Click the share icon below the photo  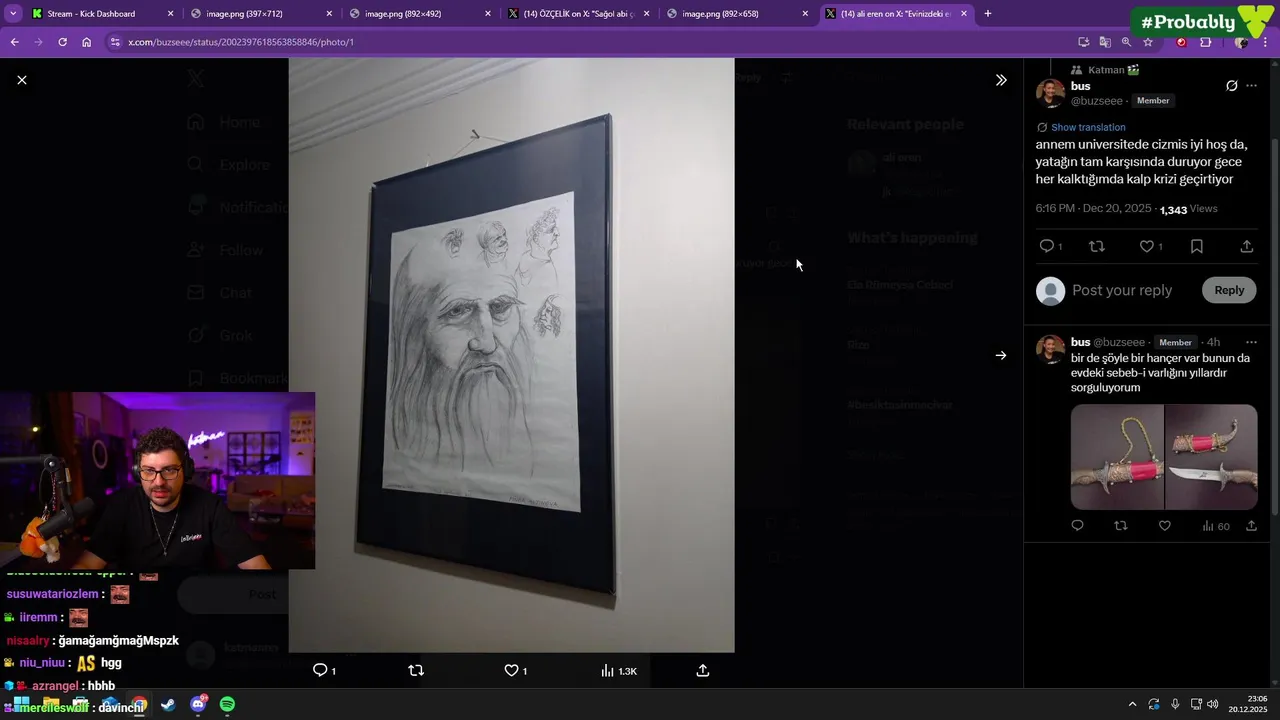click(703, 670)
